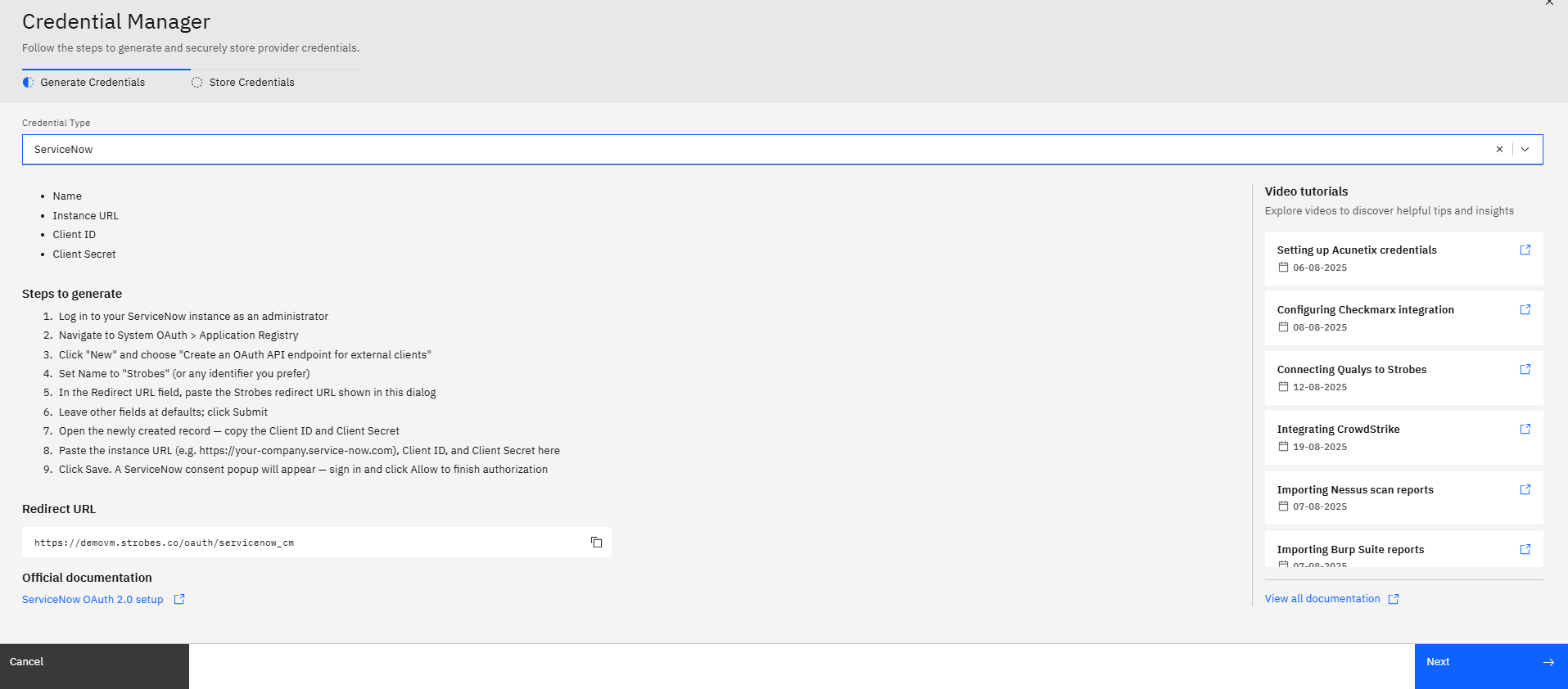This screenshot has width=1568, height=689.
Task: Open the View all documentation link
Action: click(x=1322, y=599)
